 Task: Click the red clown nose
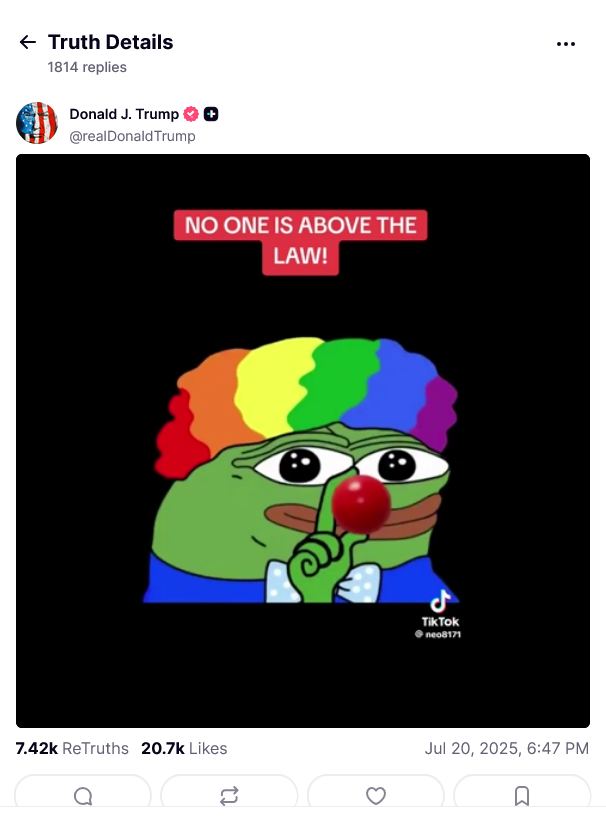[x=361, y=504]
